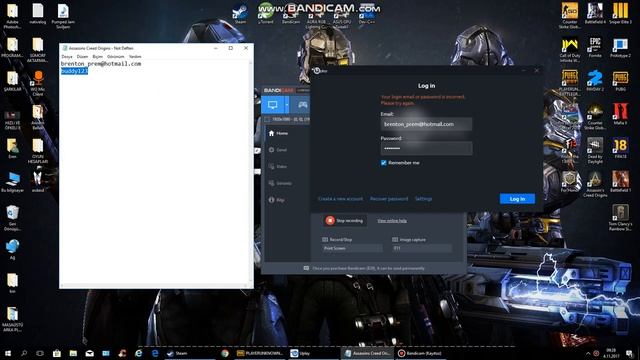Focus the Email input field

(427, 124)
